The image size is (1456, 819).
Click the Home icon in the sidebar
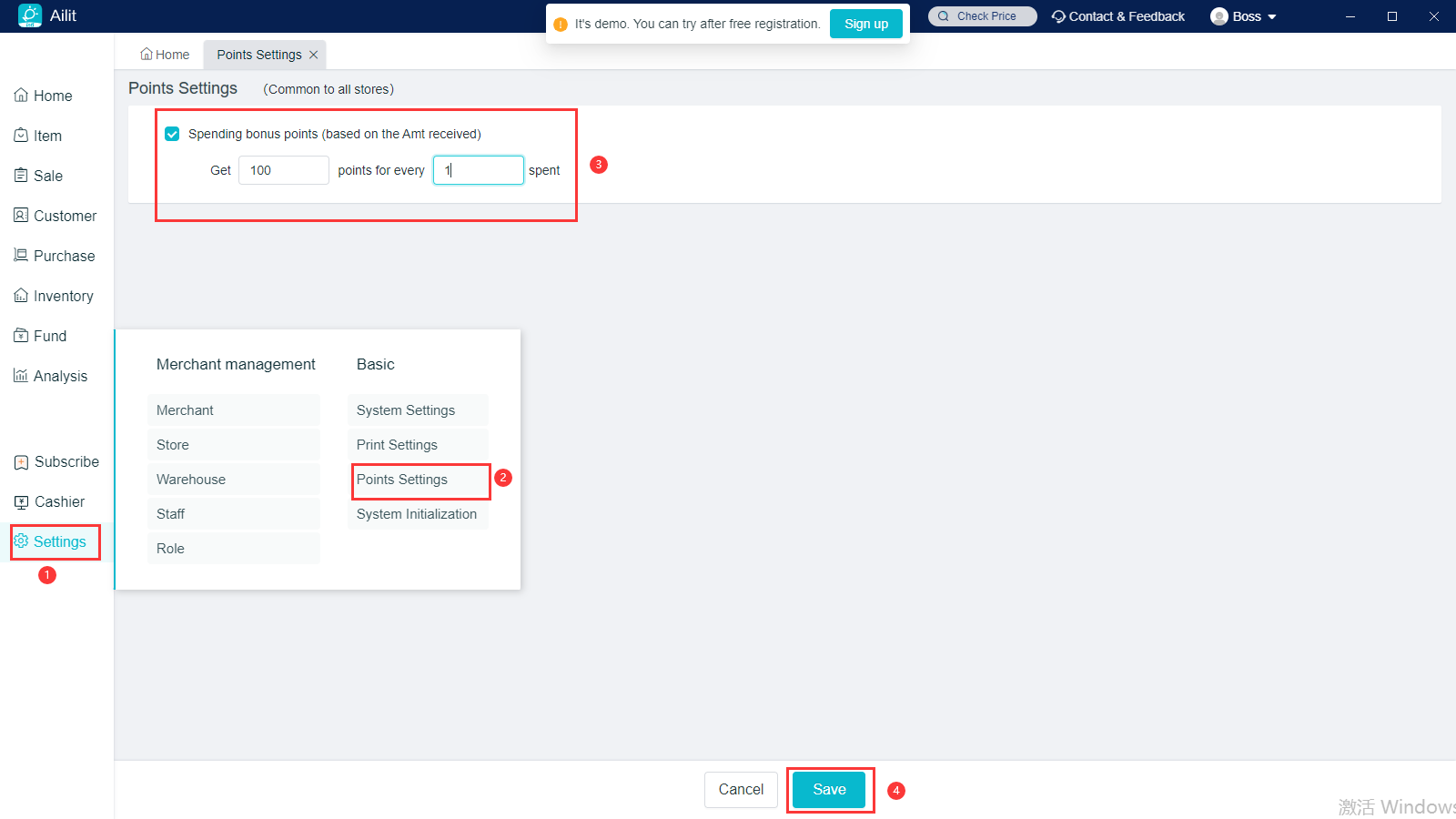click(21, 96)
